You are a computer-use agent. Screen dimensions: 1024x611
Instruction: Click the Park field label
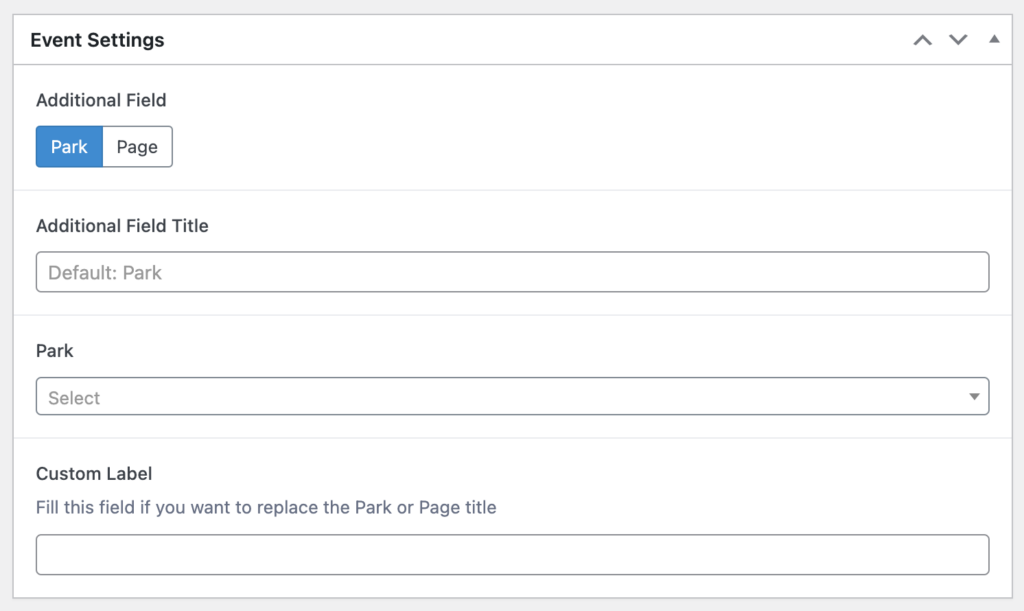pos(55,351)
